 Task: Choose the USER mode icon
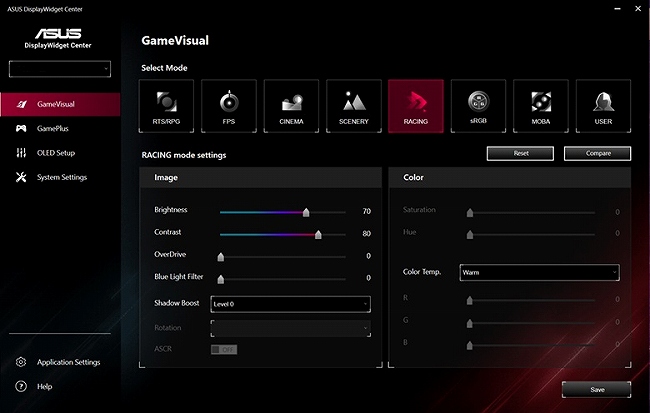click(x=603, y=106)
